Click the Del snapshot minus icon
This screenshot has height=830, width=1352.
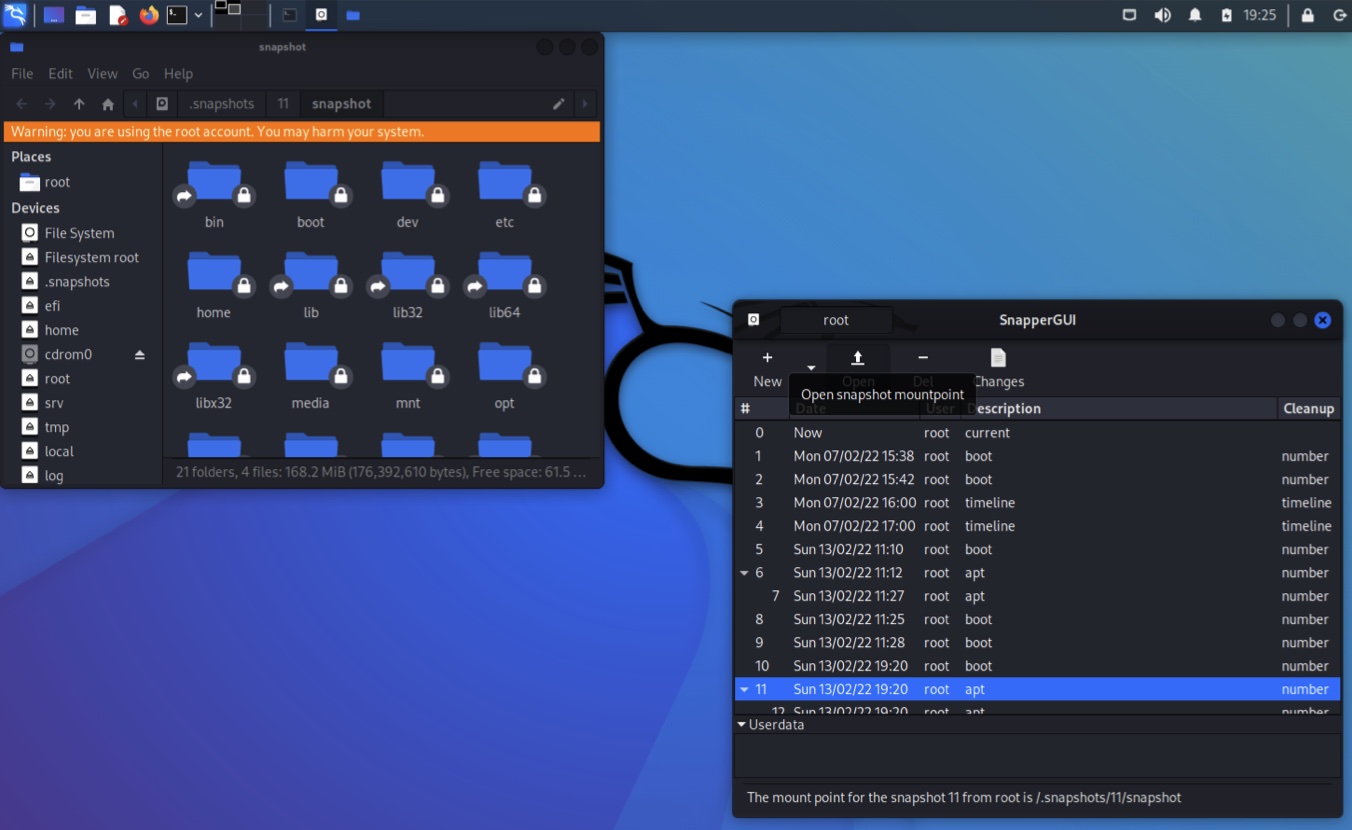[922, 358]
